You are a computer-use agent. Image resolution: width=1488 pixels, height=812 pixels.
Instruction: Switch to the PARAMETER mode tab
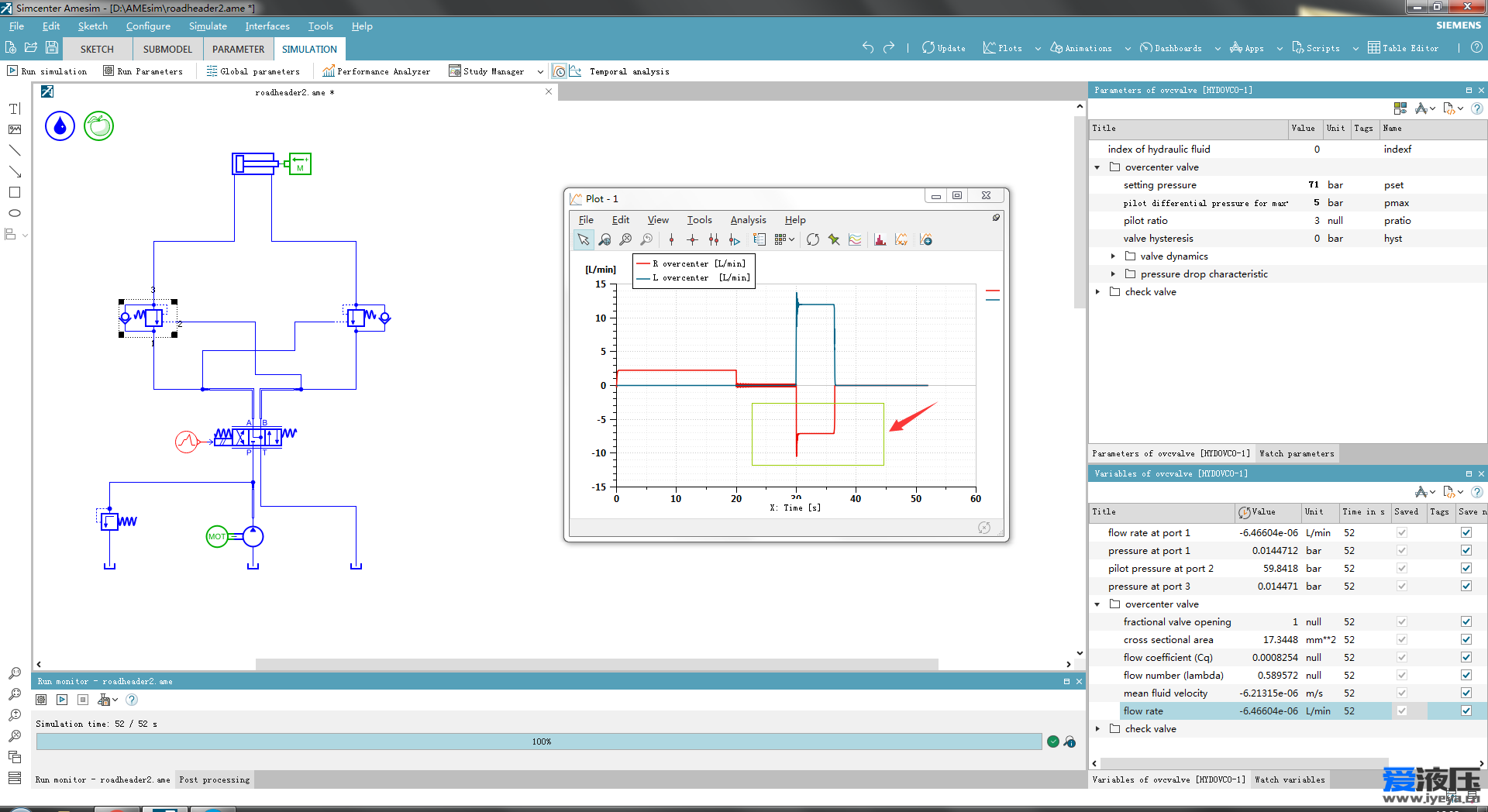tap(238, 49)
